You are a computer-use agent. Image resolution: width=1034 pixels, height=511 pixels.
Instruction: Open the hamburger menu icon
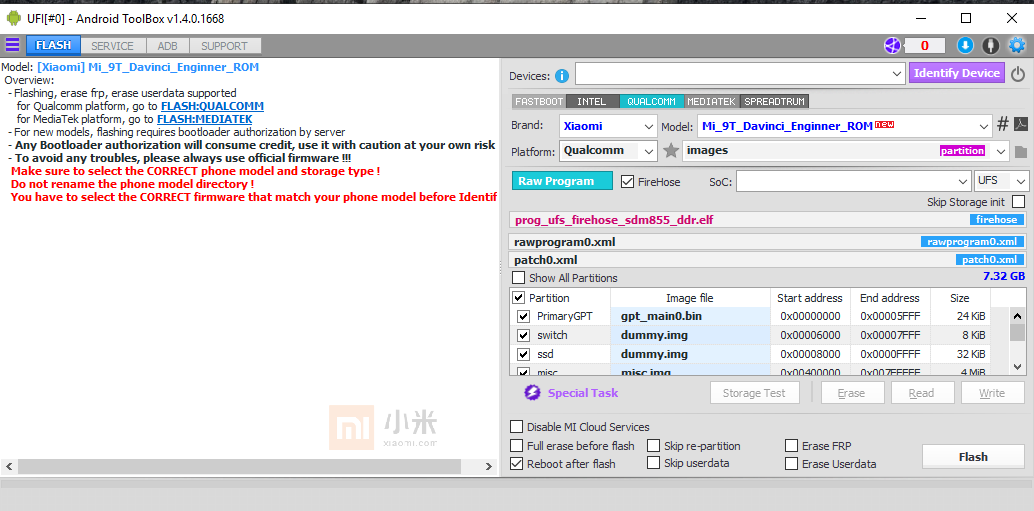point(12,45)
